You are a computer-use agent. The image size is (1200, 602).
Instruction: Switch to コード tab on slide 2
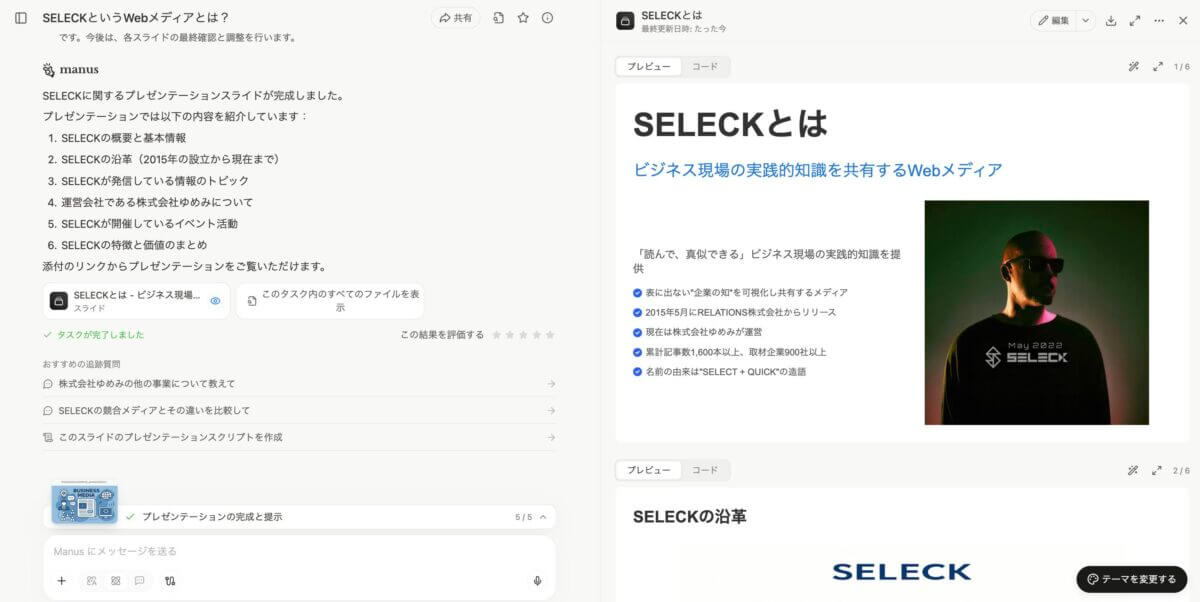click(x=705, y=470)
